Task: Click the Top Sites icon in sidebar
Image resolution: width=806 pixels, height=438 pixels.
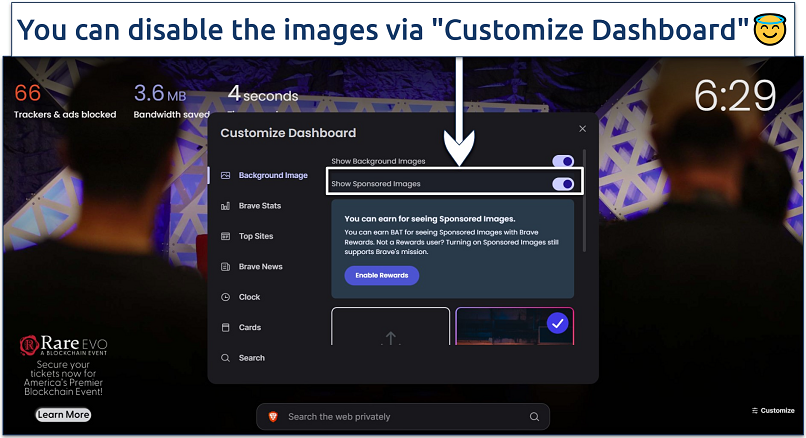Action: pos(226,237)
